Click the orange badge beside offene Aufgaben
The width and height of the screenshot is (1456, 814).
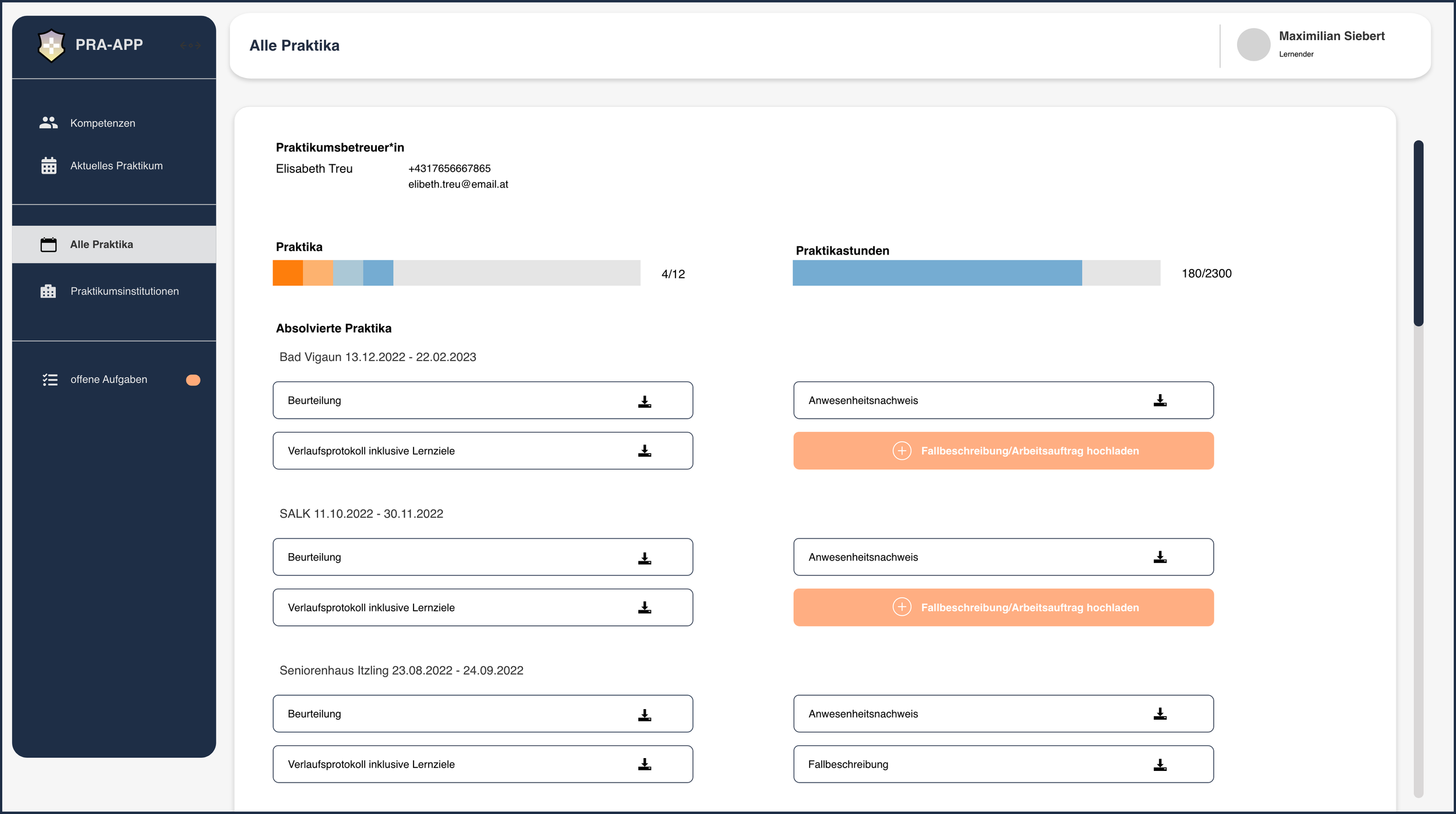coord(193,380)
